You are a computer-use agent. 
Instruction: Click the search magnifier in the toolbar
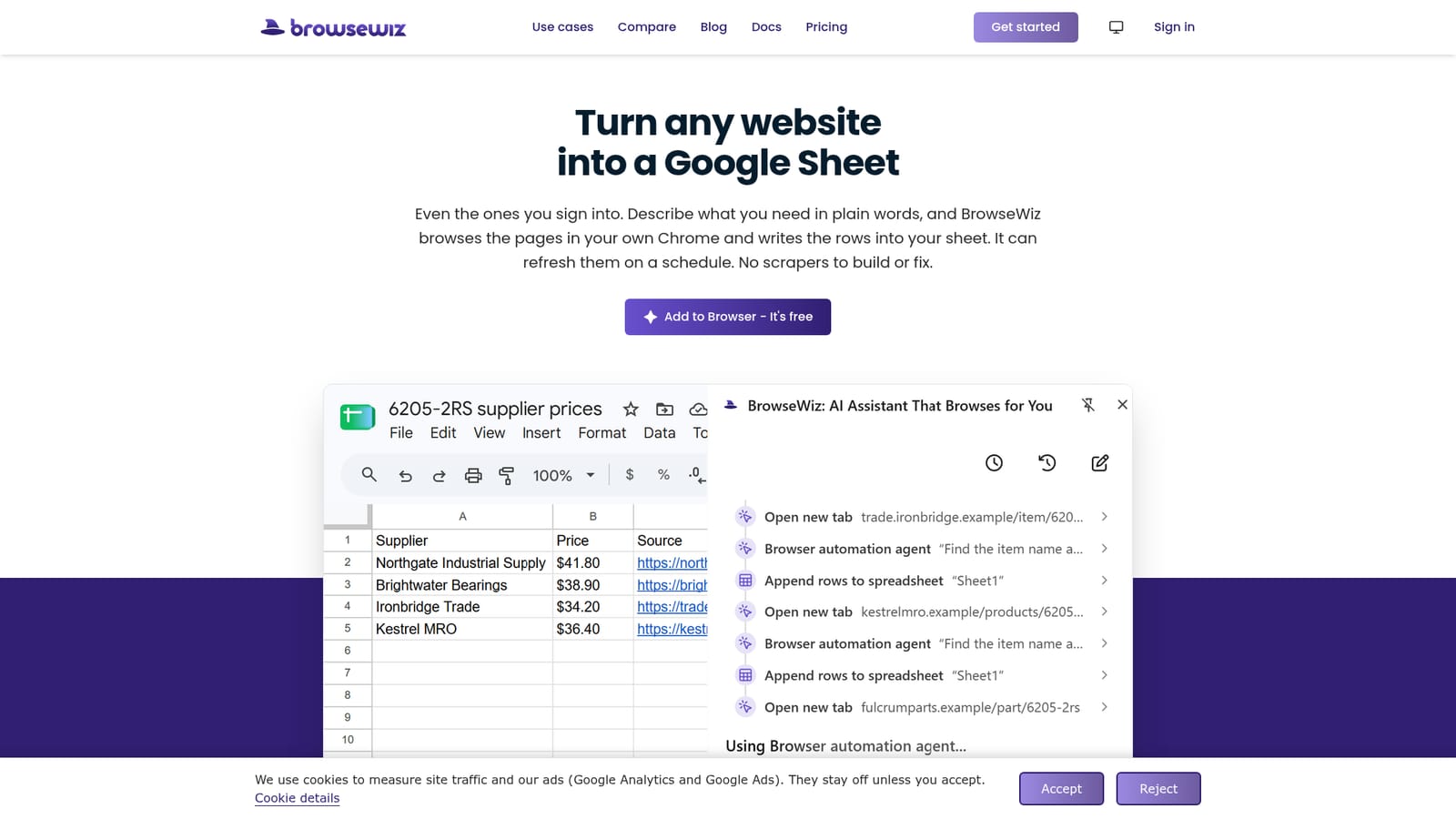tap(369, 475)
